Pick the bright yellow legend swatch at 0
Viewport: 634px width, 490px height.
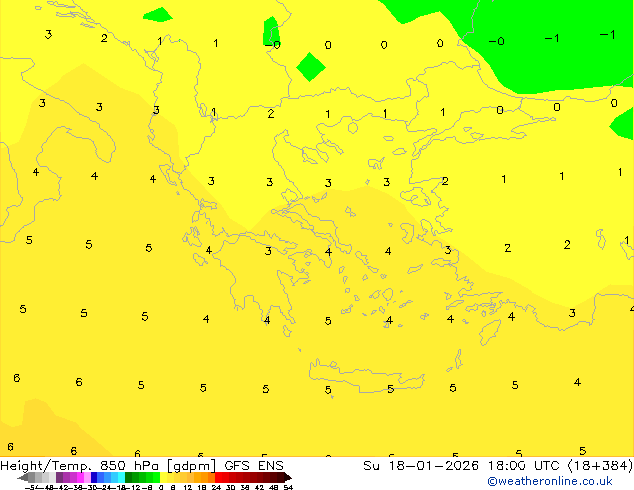163,477
